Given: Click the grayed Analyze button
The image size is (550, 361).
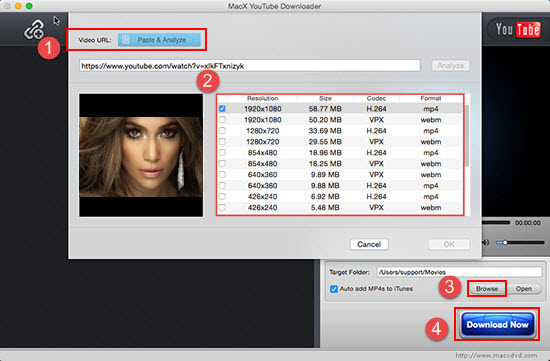Looking at the screenshot, I should (450, 66).
